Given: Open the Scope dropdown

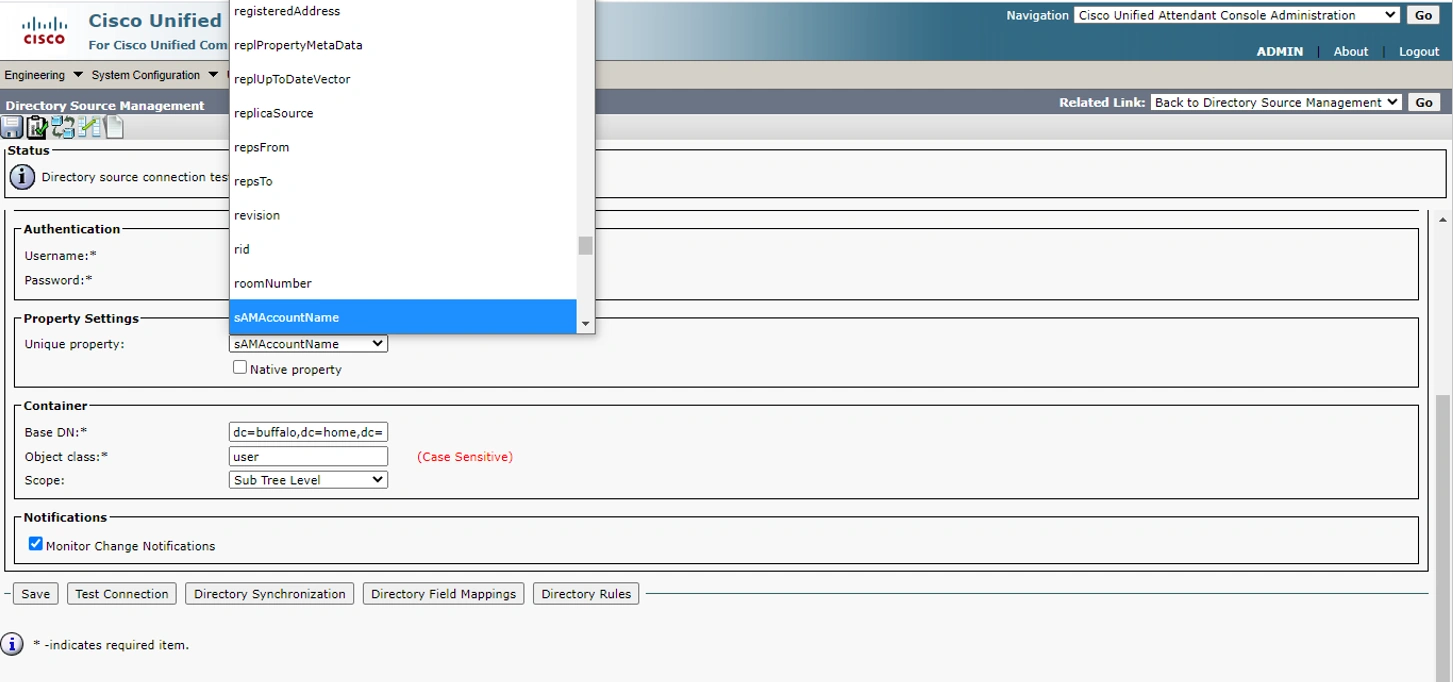Looking at the screenshot, I should pos(308,480).
